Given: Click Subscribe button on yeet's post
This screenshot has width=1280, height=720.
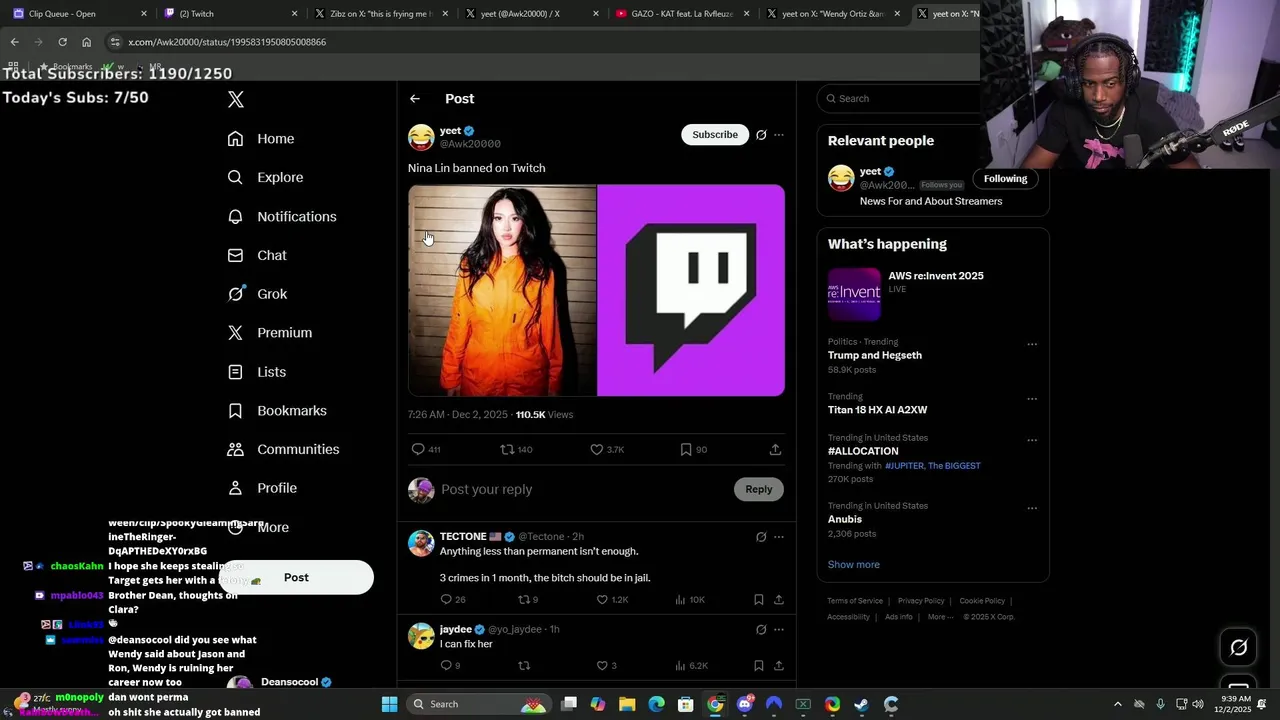Looking at the screenshot, I should coord(715,134).
